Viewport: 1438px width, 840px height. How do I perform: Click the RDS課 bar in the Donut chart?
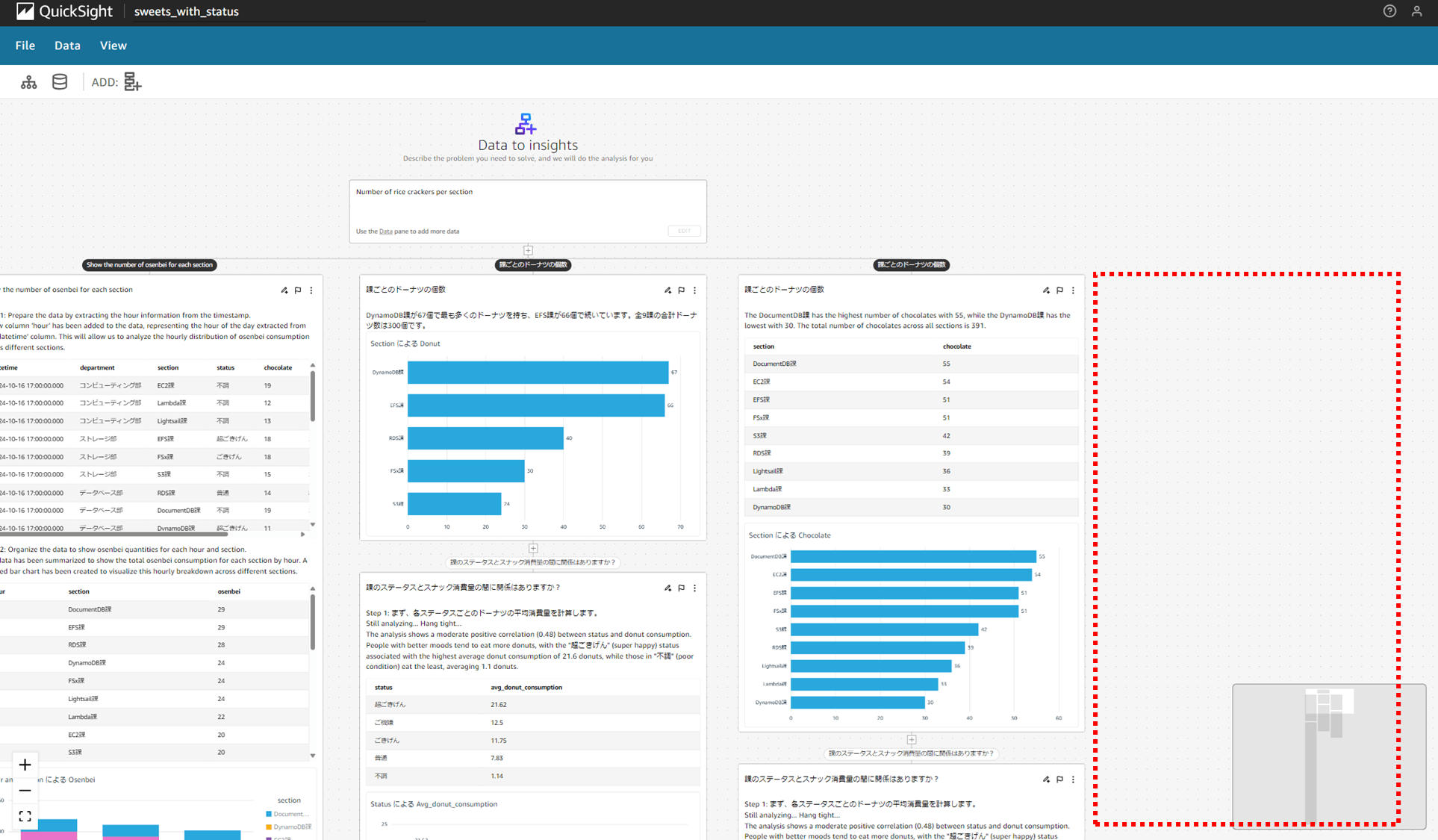[485, 438]
